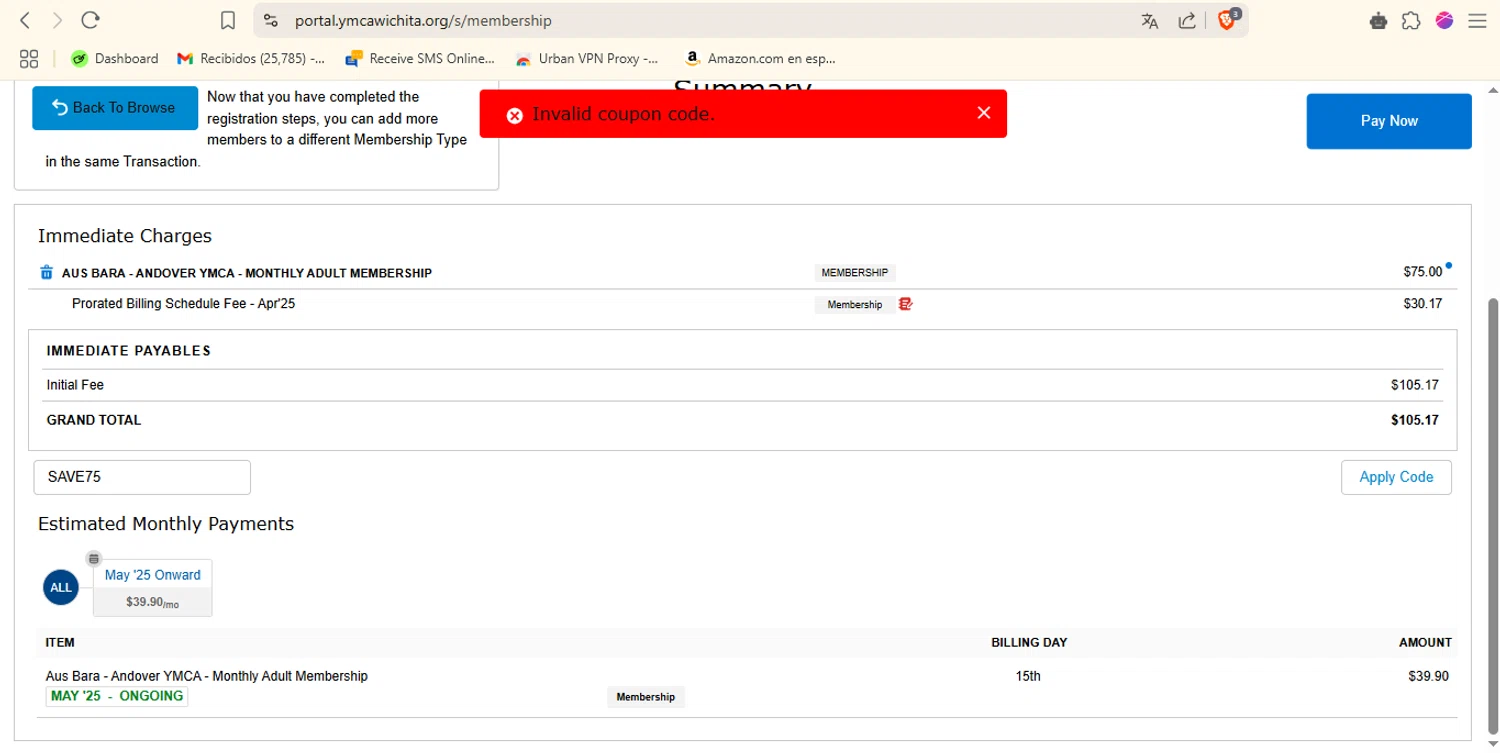Click the Apply Code button
The image size is (1500, 753).
(1396, 477)
